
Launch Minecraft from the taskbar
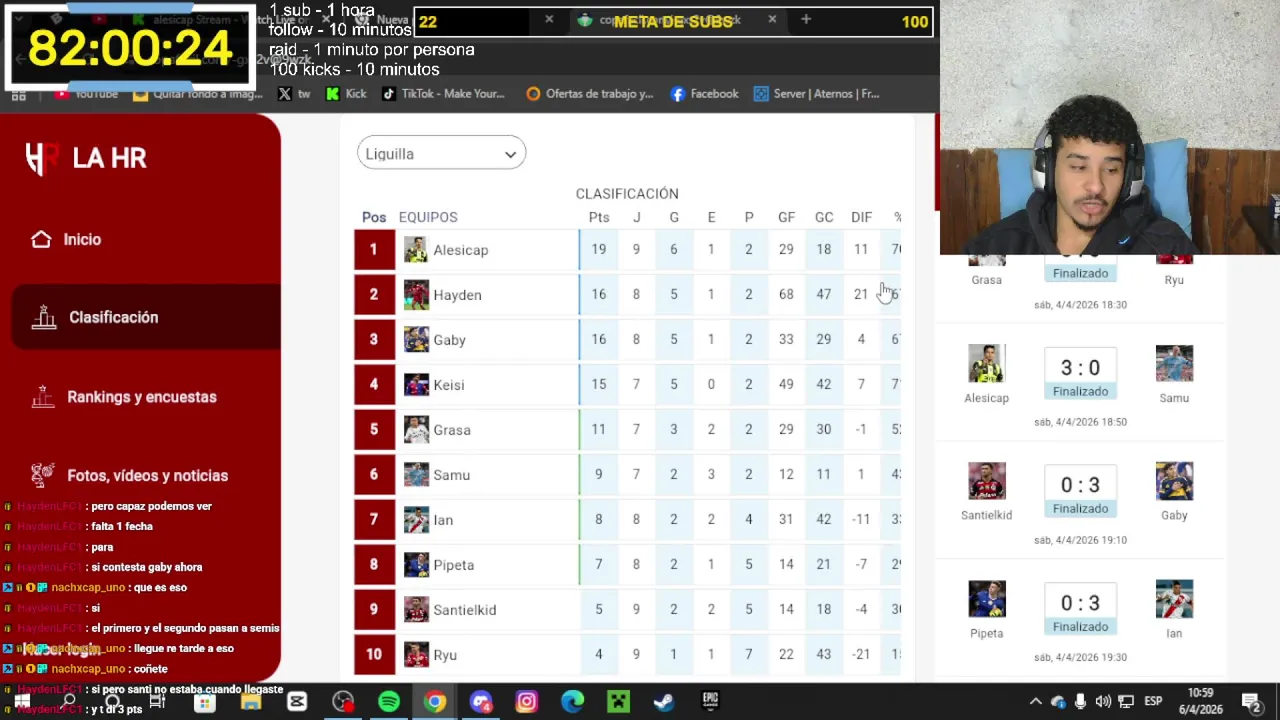pyautogui.click(x=618, y=702)
